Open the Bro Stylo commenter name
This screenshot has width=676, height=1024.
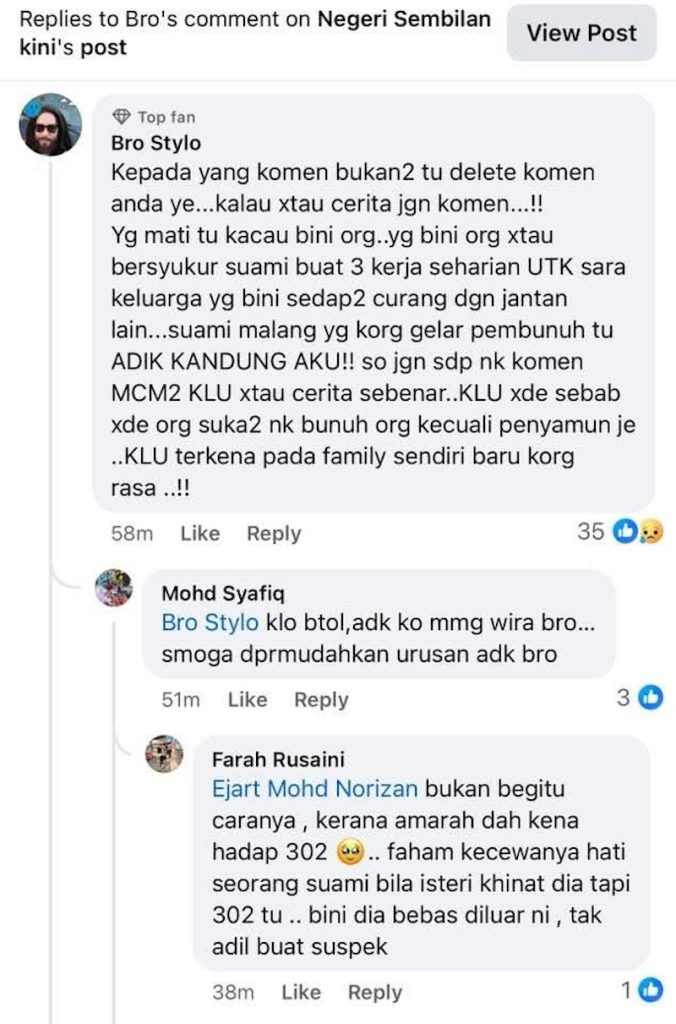pos(156,143)
